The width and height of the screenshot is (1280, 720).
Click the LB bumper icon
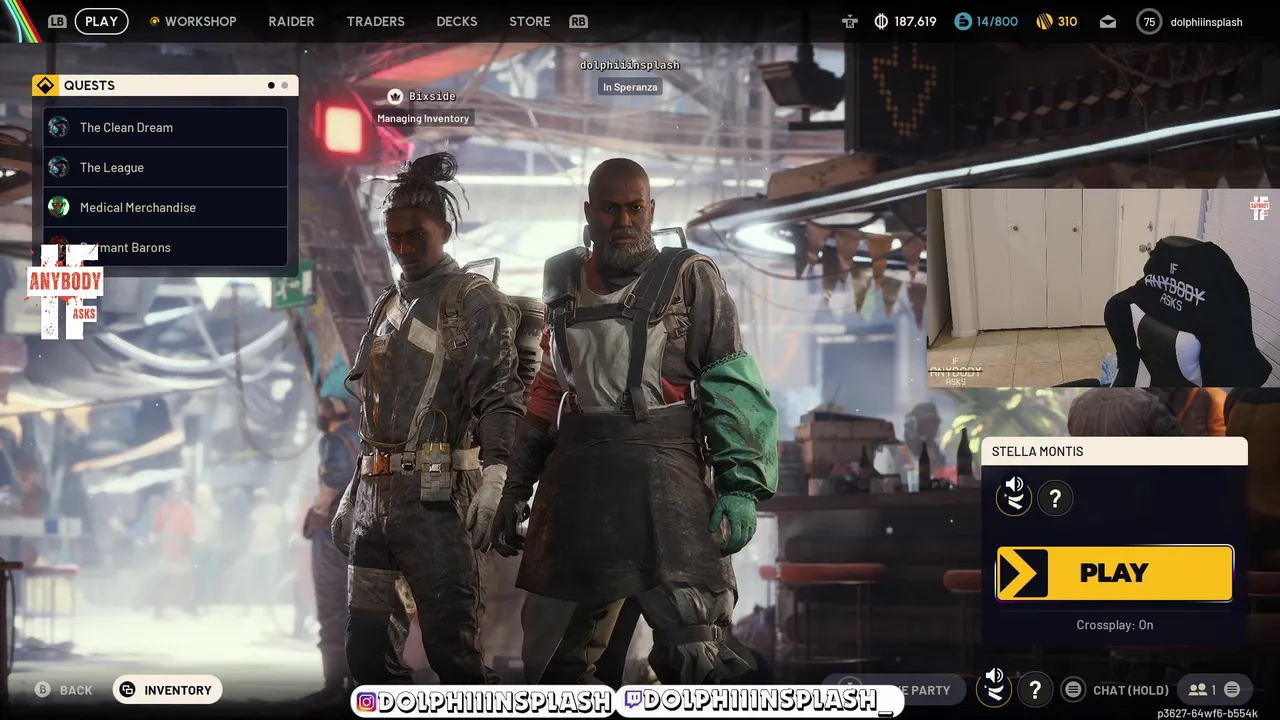pos(57,21)
